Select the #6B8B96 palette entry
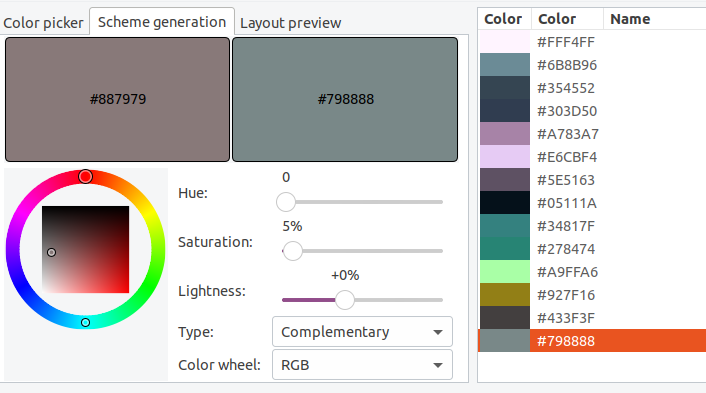The height and width of the screenshot is (393, 706). tap(592, 65)
